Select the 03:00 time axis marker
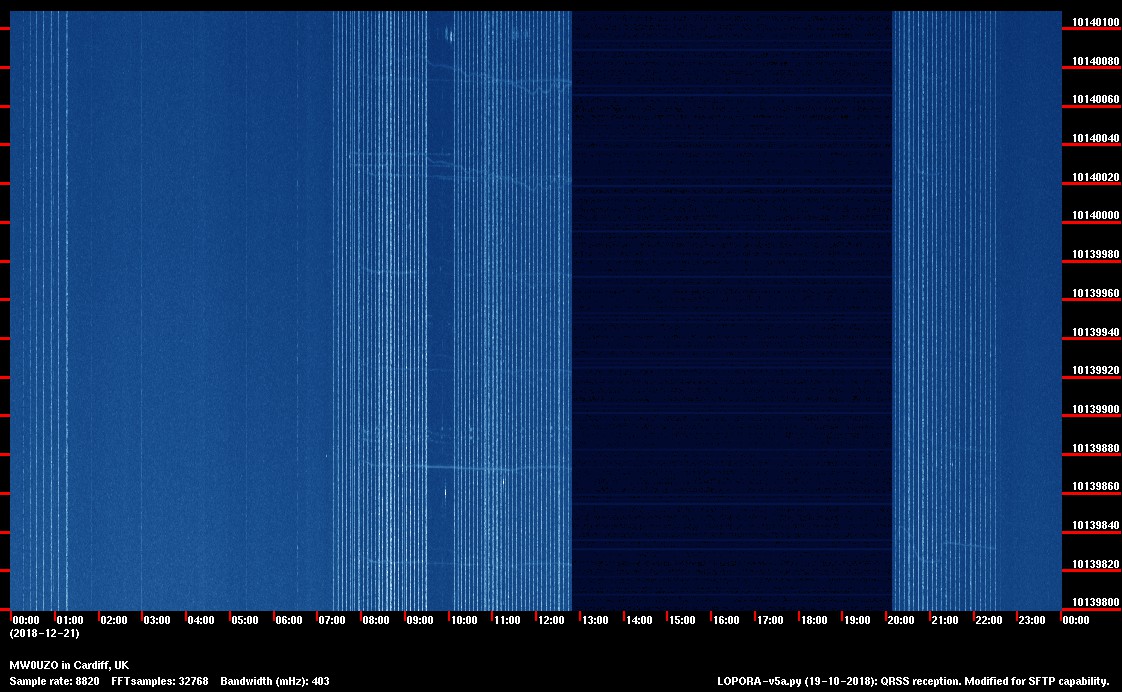Screen dimensions: 1122x692 (157, 621)
